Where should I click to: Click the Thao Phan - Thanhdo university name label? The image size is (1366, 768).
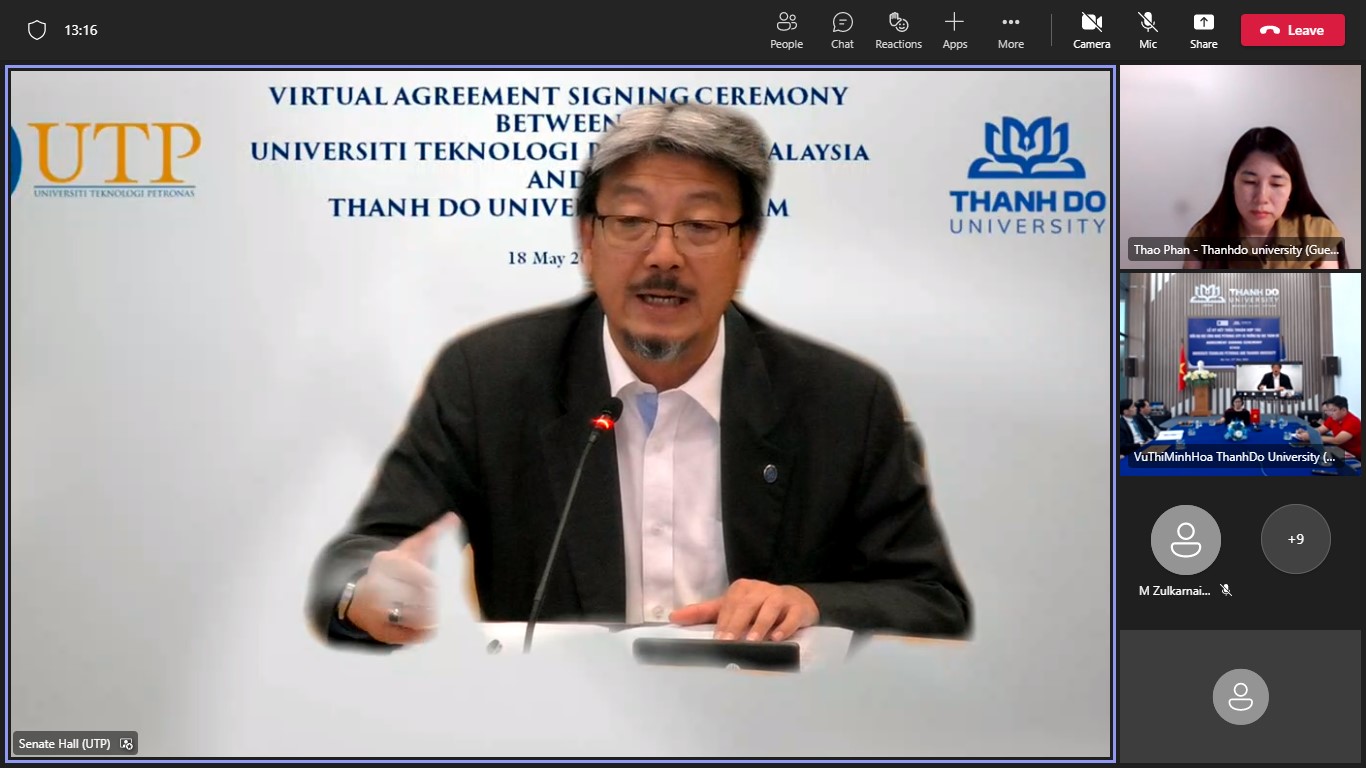(1236, 250)
